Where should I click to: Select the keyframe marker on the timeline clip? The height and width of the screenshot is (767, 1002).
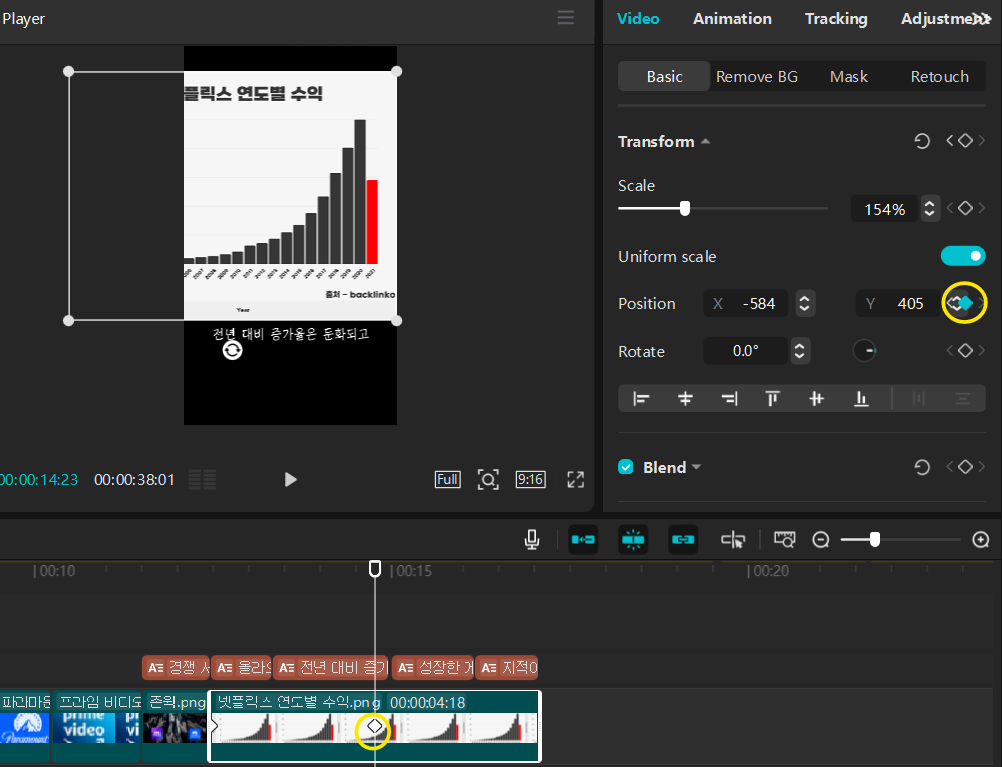tap(374, 726)
